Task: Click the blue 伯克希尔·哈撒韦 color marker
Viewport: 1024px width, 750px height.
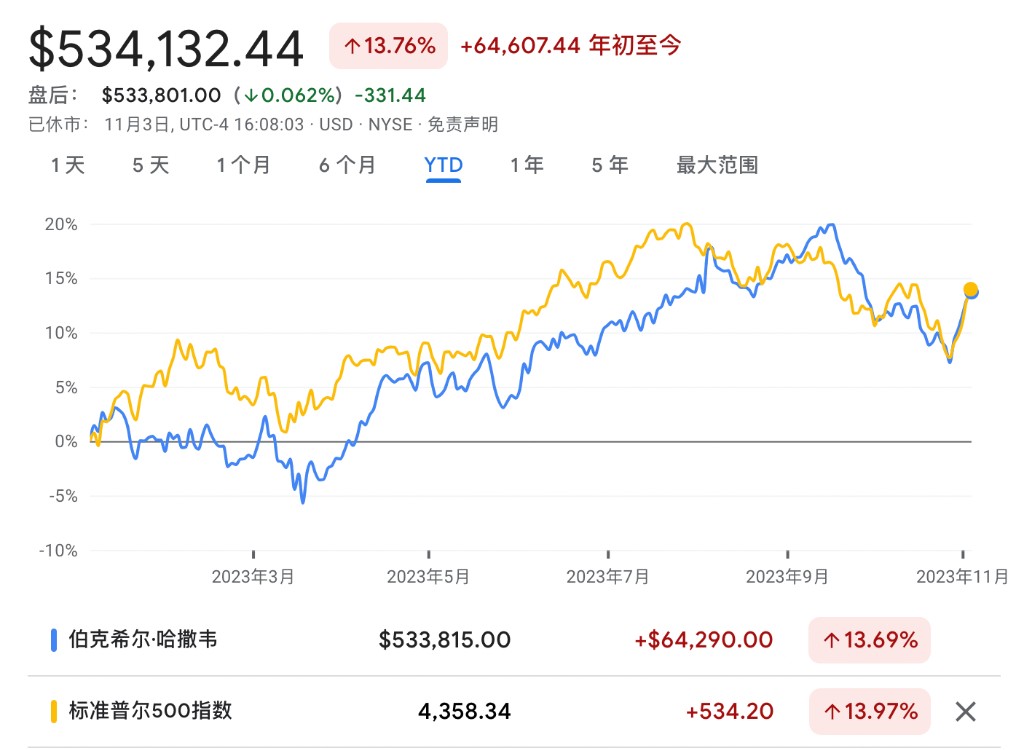Action: [x=53, y=640]
